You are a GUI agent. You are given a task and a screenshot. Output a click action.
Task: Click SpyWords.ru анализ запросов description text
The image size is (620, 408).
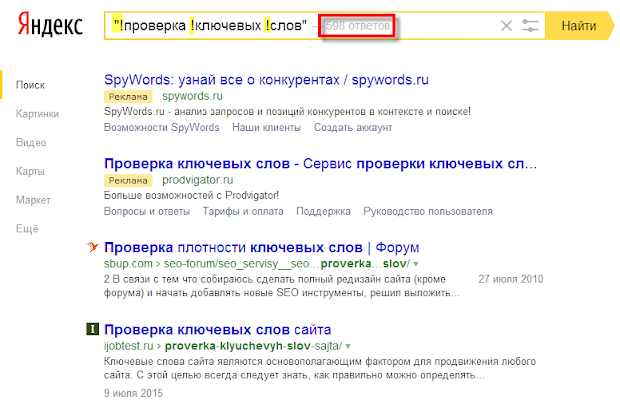pyautogui.click(x=287, y=111)
